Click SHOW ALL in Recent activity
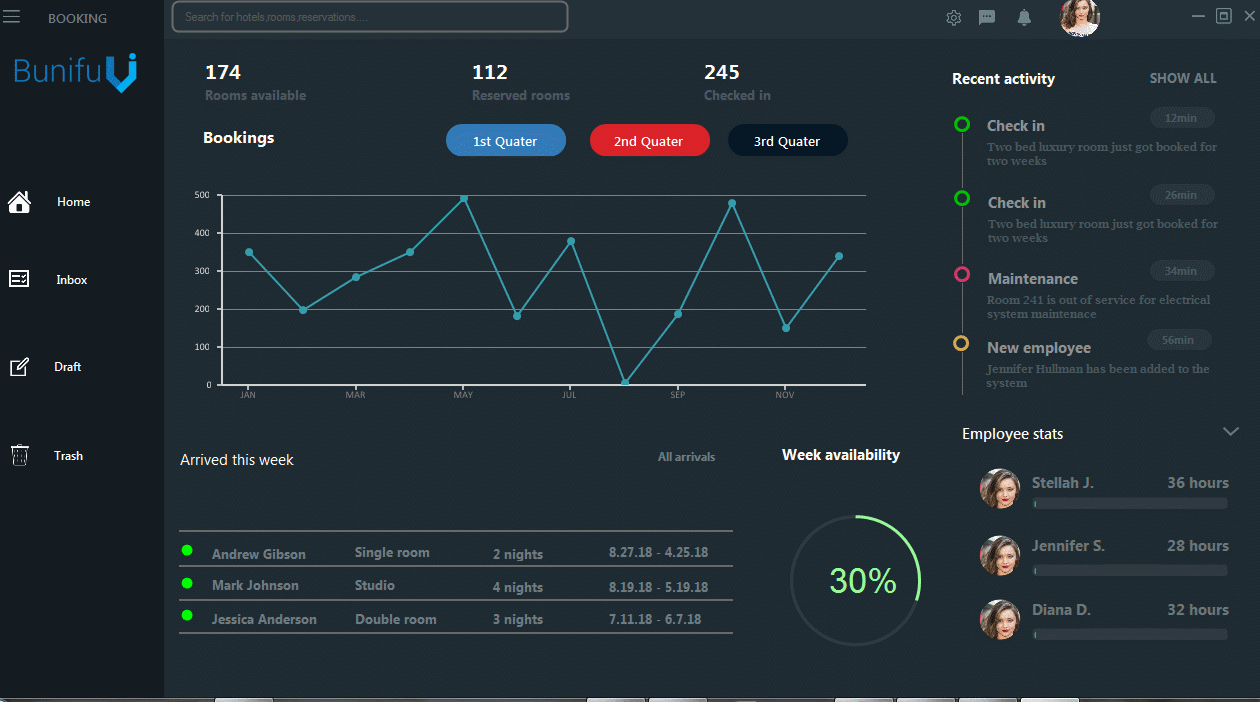 coord(1183,78)
